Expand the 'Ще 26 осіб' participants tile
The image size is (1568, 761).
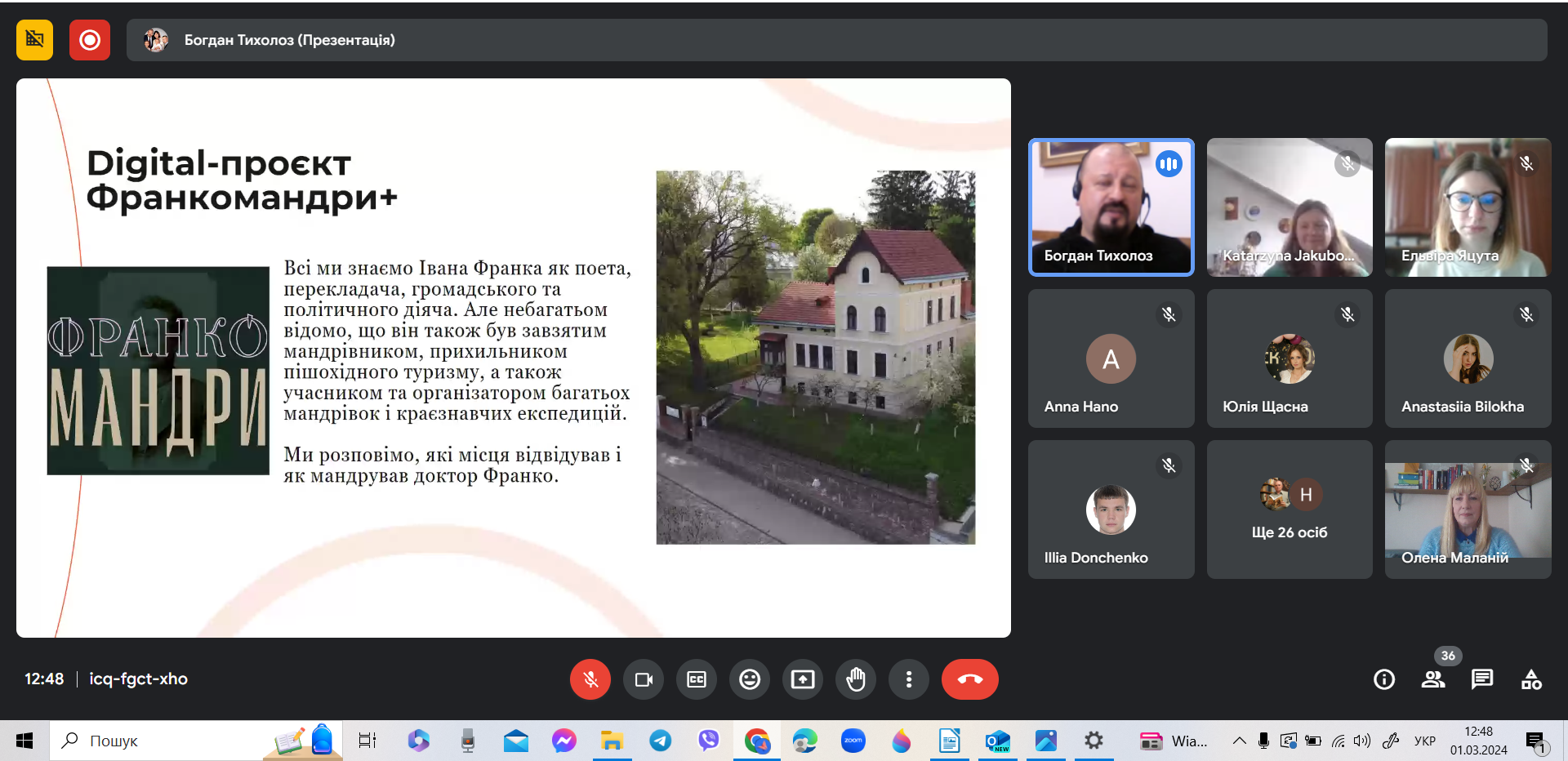[1290, 510]
